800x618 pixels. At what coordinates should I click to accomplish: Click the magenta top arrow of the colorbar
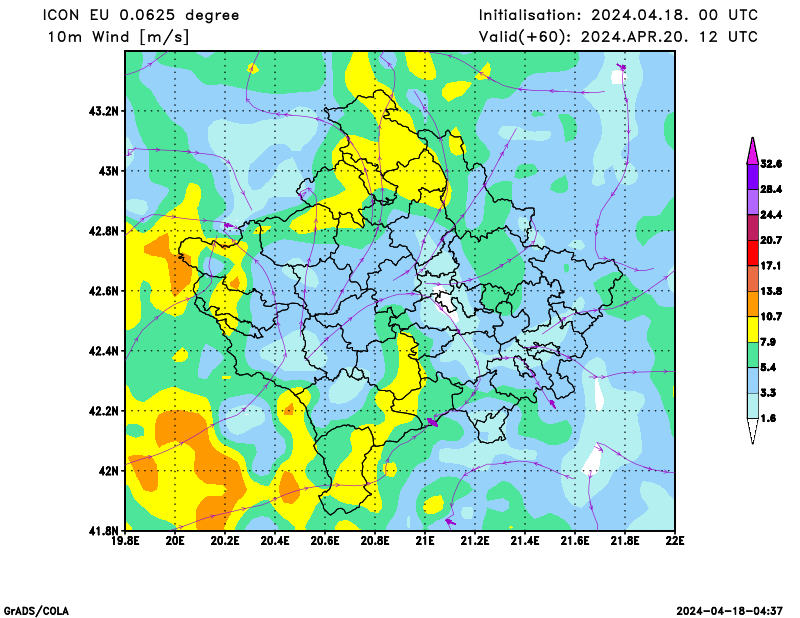tap(753, 151)
